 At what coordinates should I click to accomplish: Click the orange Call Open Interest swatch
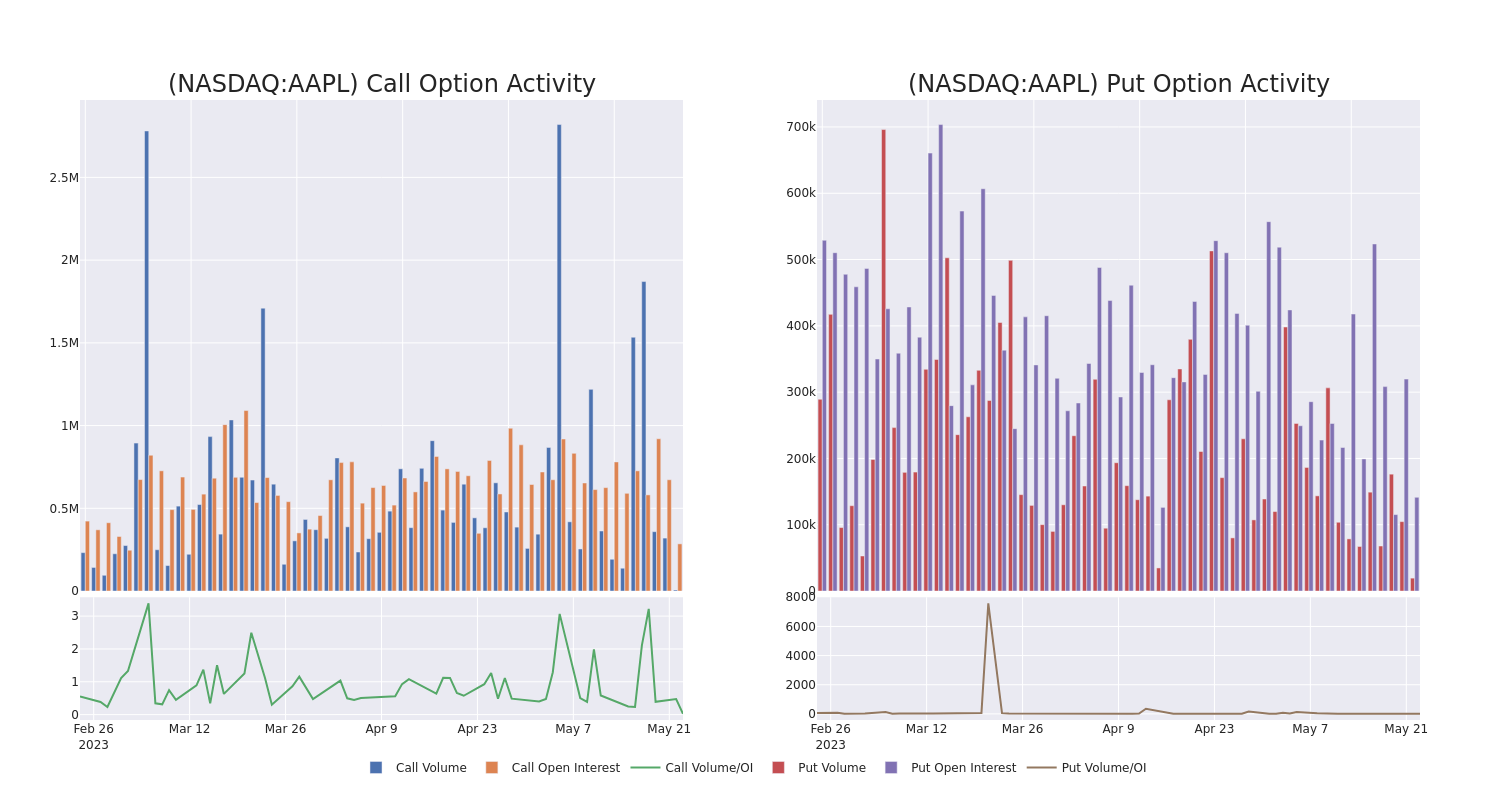point(492,768)
